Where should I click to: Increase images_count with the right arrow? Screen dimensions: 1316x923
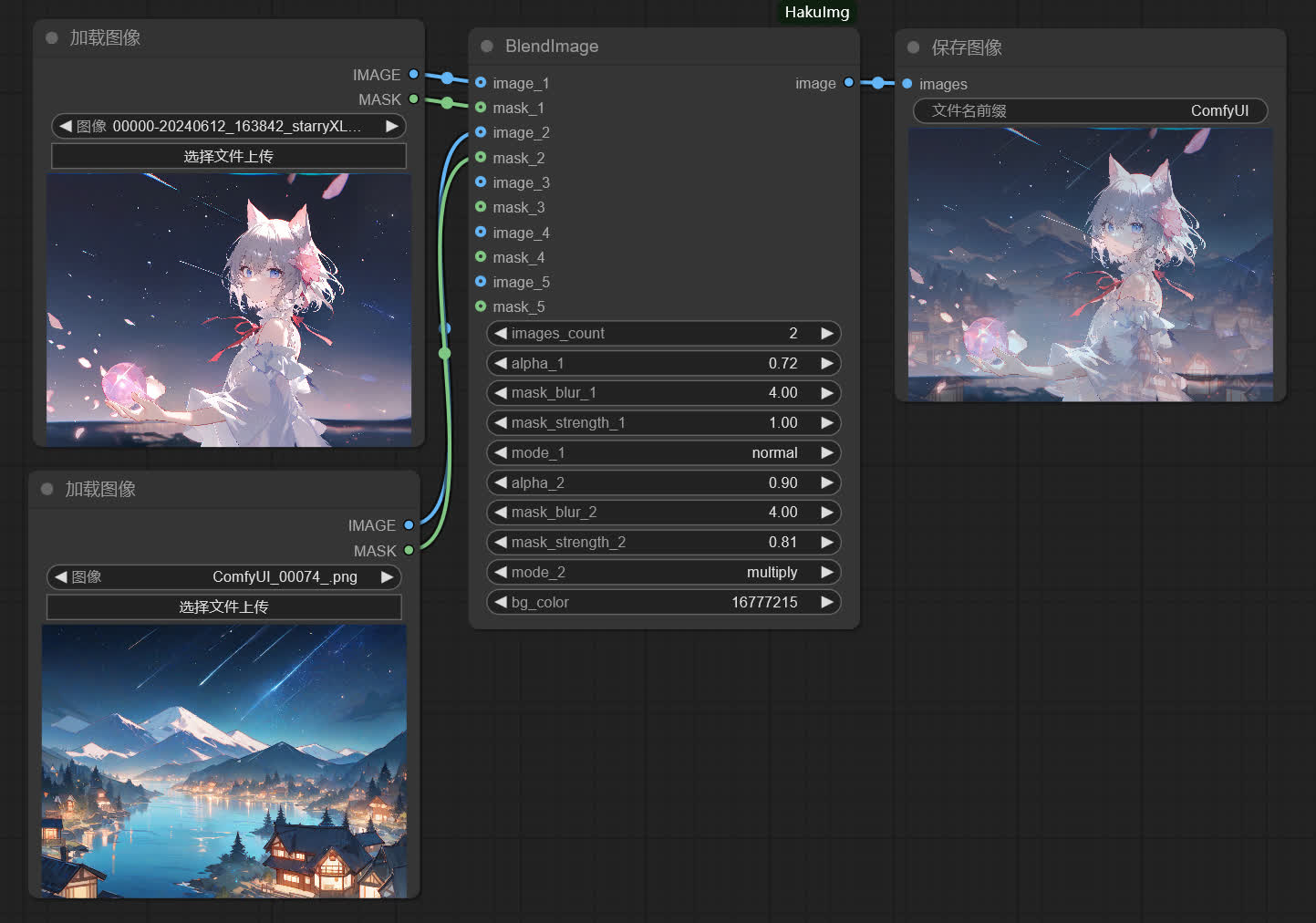coord(827,333)
